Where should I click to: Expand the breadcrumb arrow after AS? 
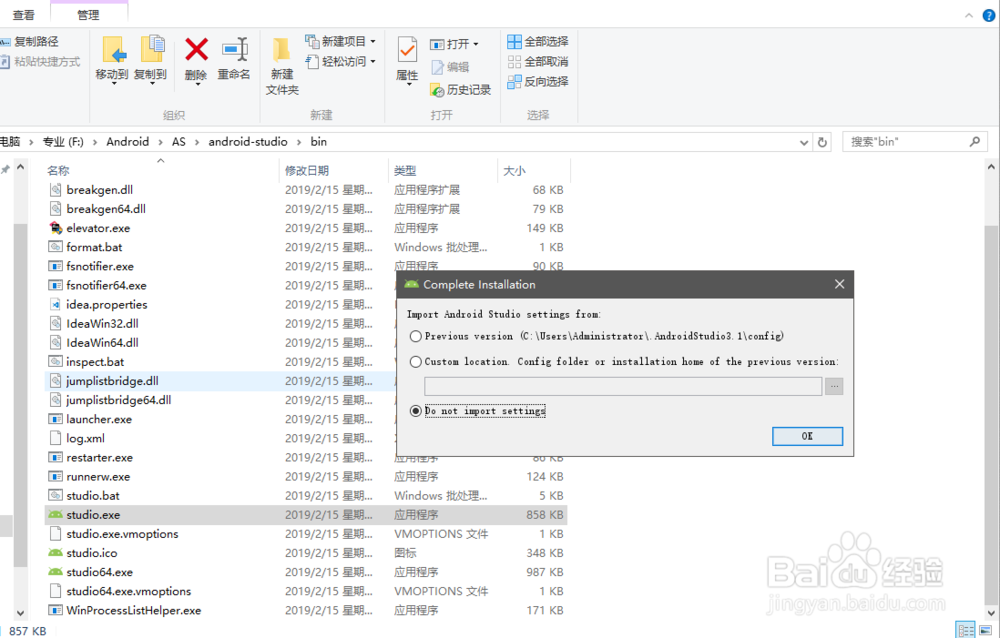[197, 142]
